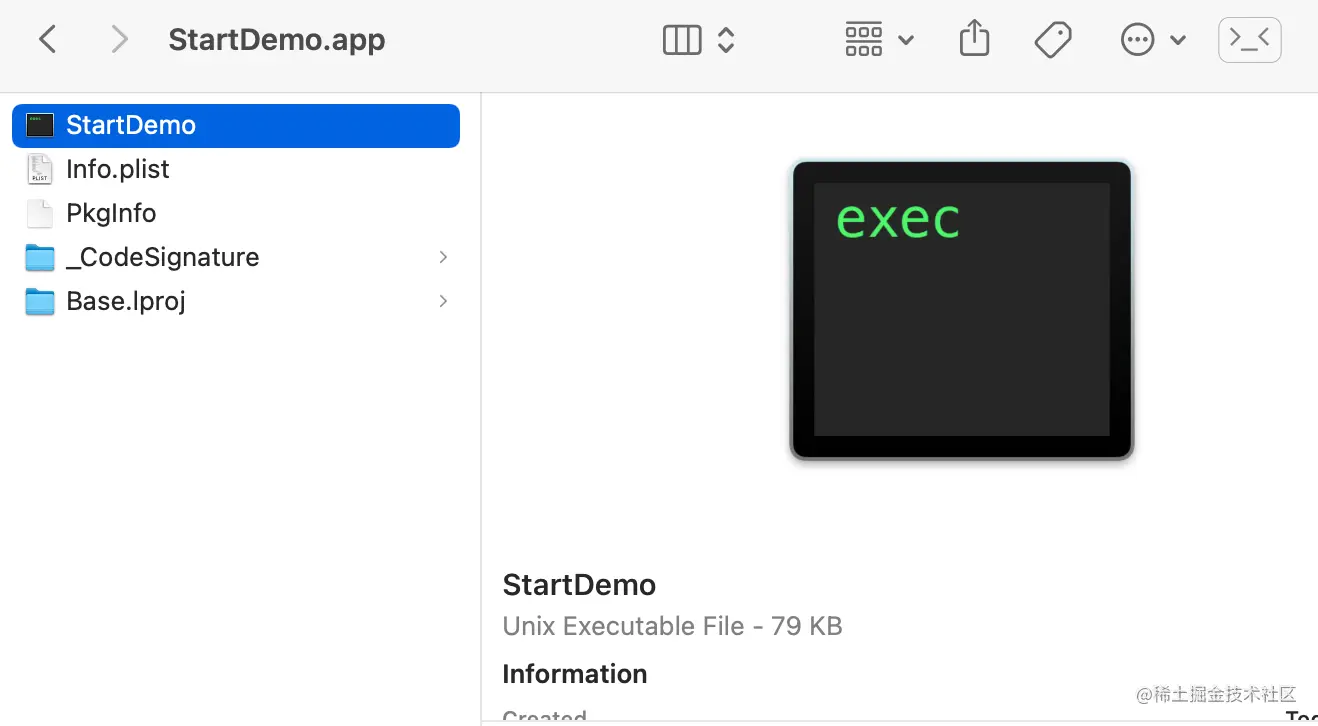Select the Base.lproj folder

[x=126, y=301]
